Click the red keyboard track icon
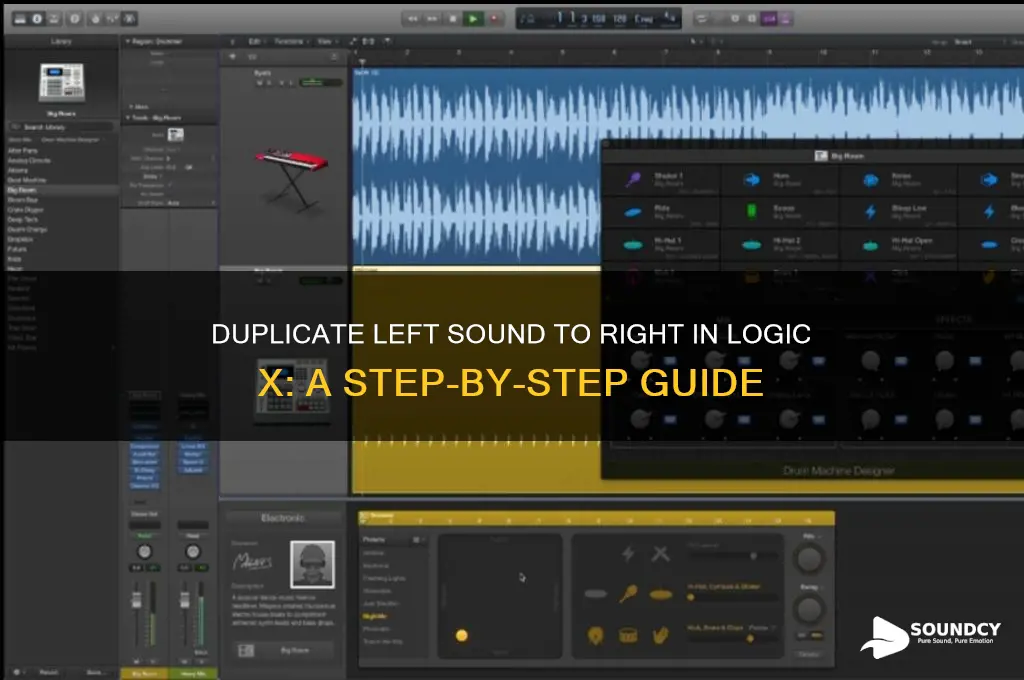This screenshot has height=680, width=1024. click(x=293, y=180)
